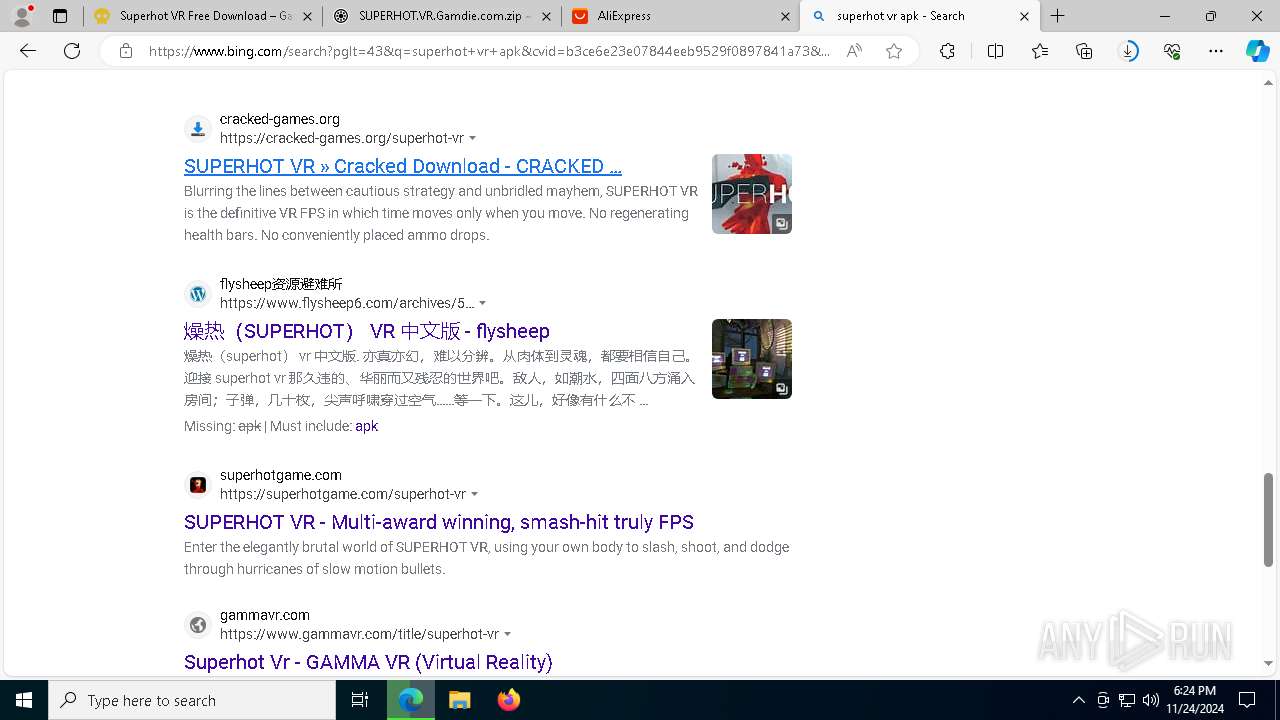Expand cracked-games.org result options arrow
1280x720 pixels.
coord(473,138)
